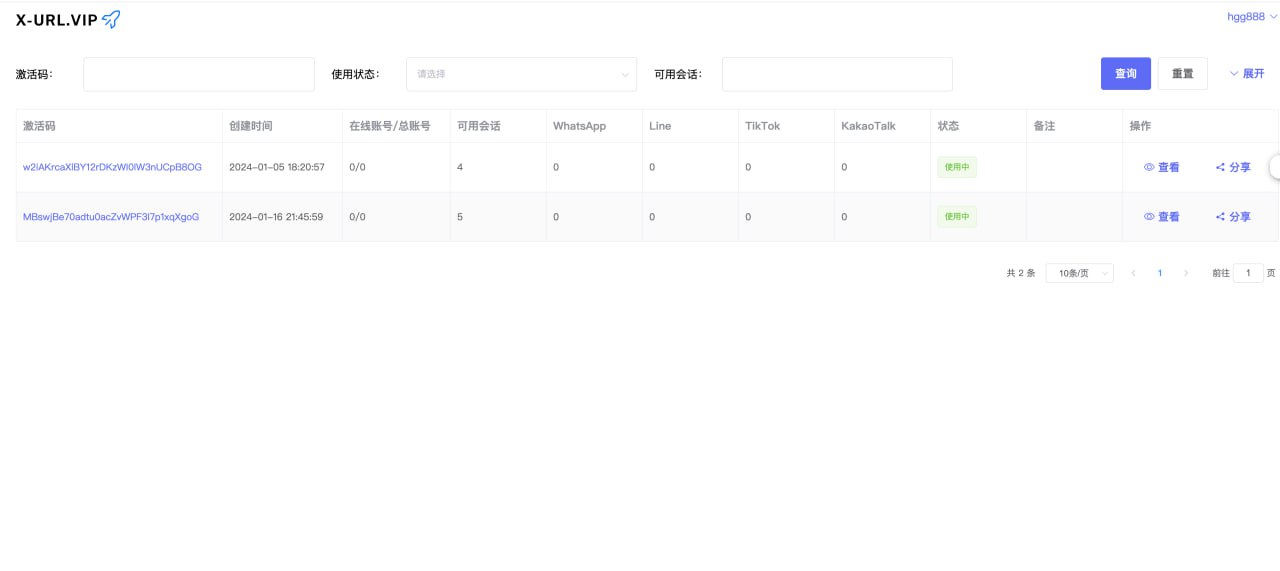Open activation code link starting with w2iAKrca

click(112, 167)
